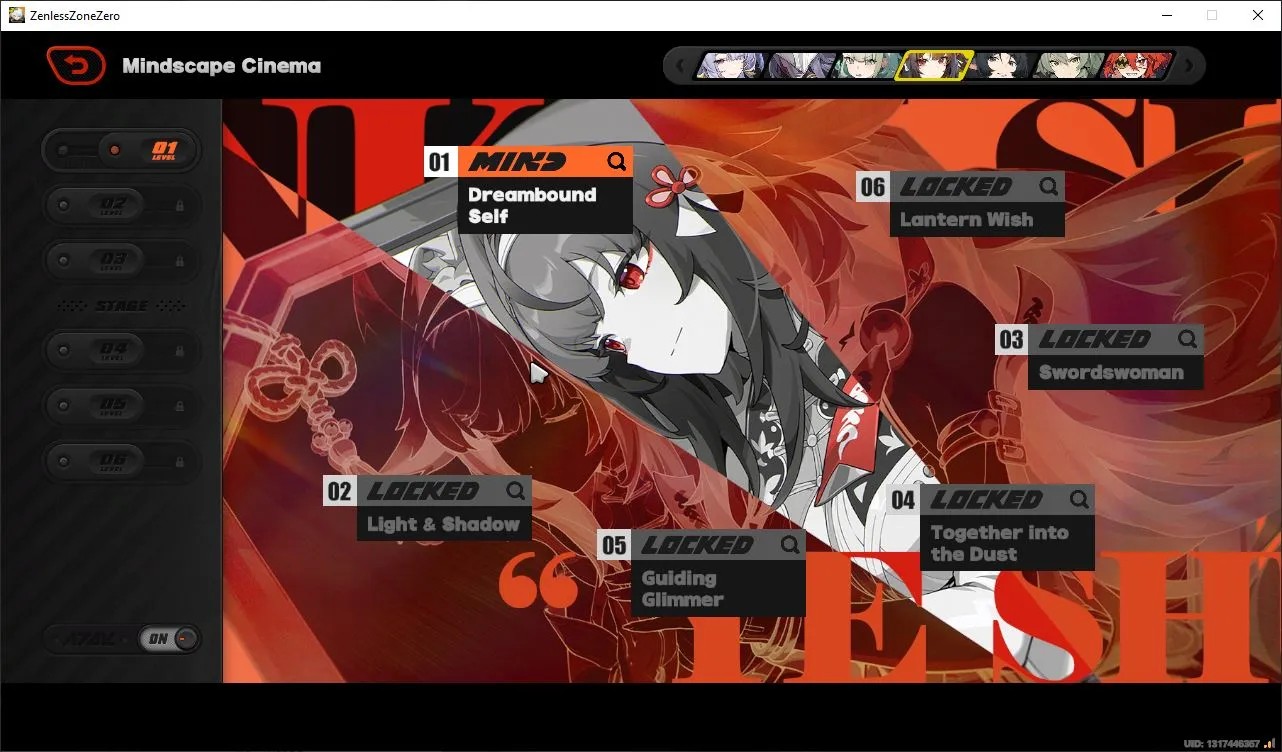Image resolution: width=1282 pixels, height=752 pixels.
Task: Open details magnifier for Dreambound Self
Action: tap(617, 161)
